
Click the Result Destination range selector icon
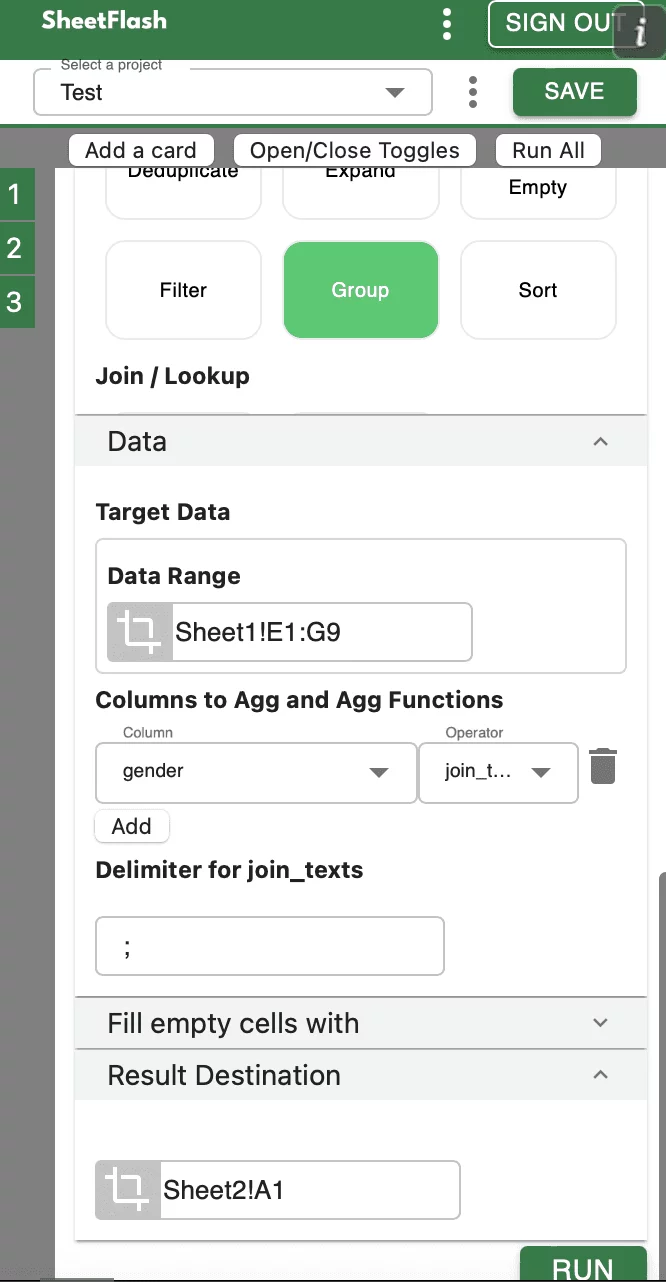[x=128, y=1190]
